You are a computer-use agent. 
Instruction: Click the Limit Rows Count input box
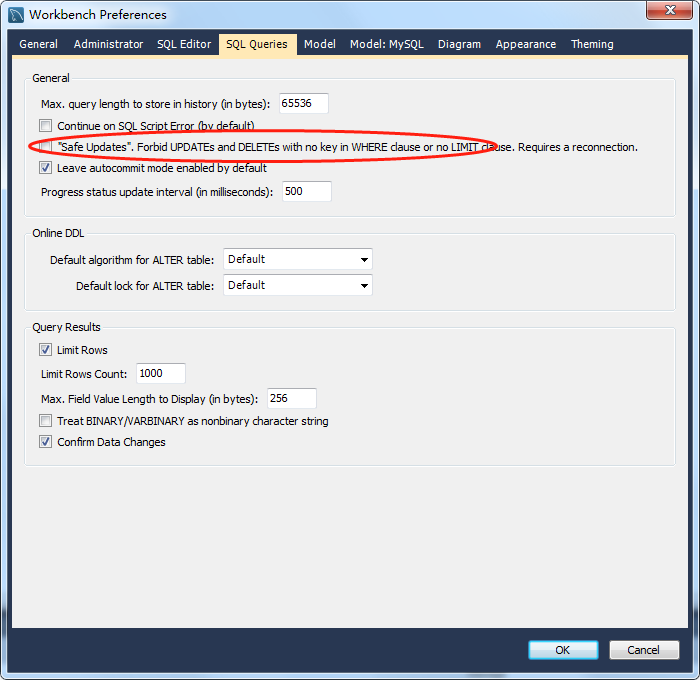161,373
